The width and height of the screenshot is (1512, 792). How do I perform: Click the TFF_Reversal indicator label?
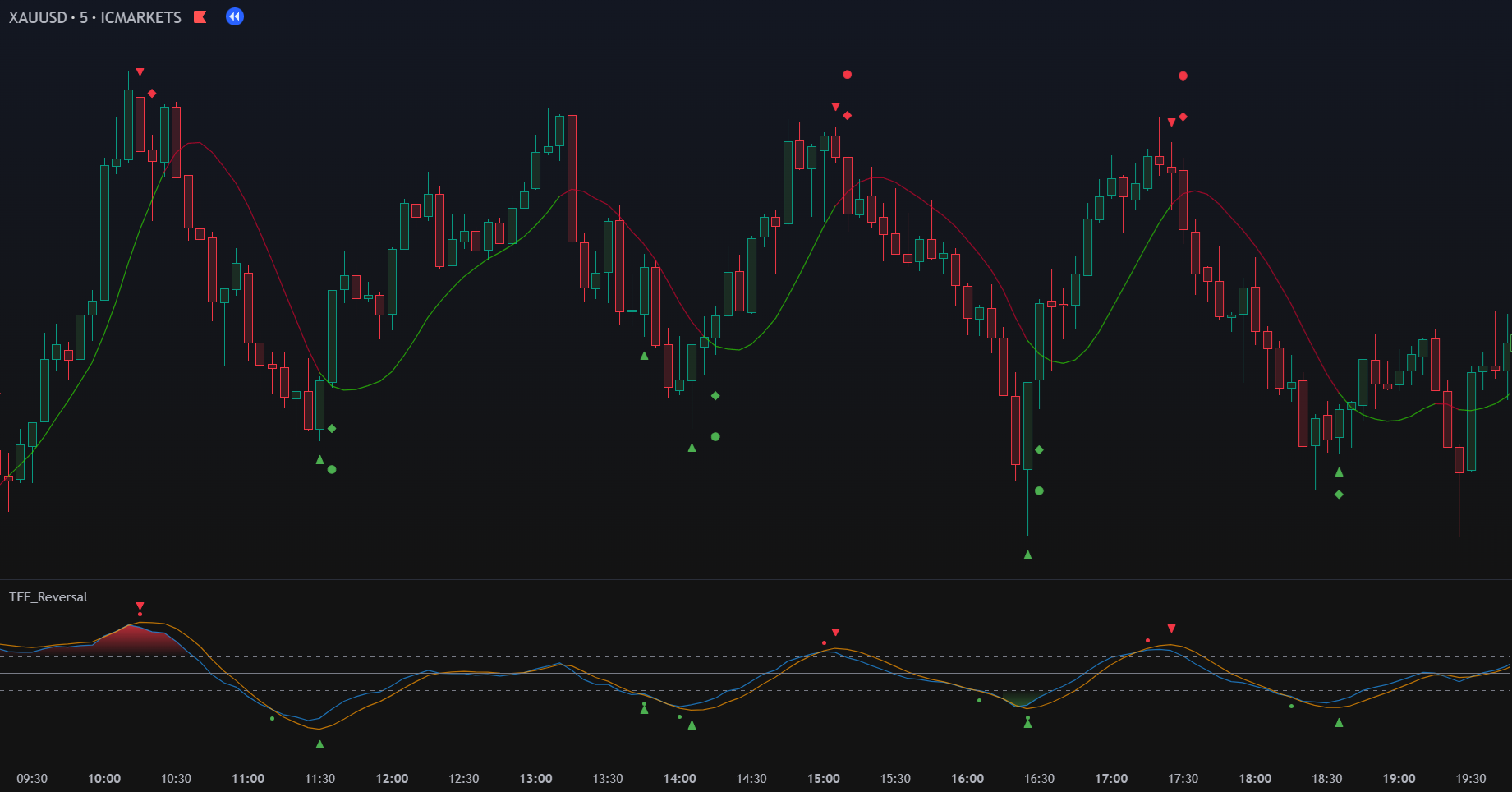pos(48,597)
